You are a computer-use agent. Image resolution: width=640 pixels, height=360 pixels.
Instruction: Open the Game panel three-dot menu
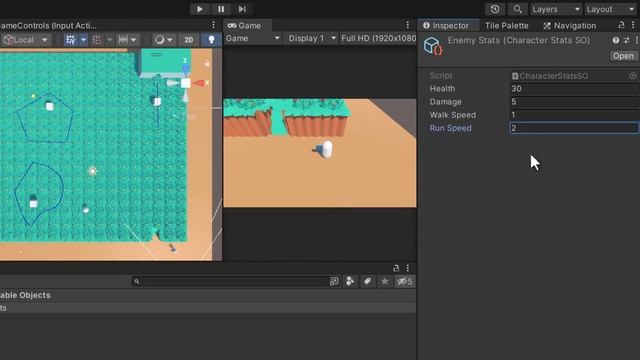click(407, 25)
